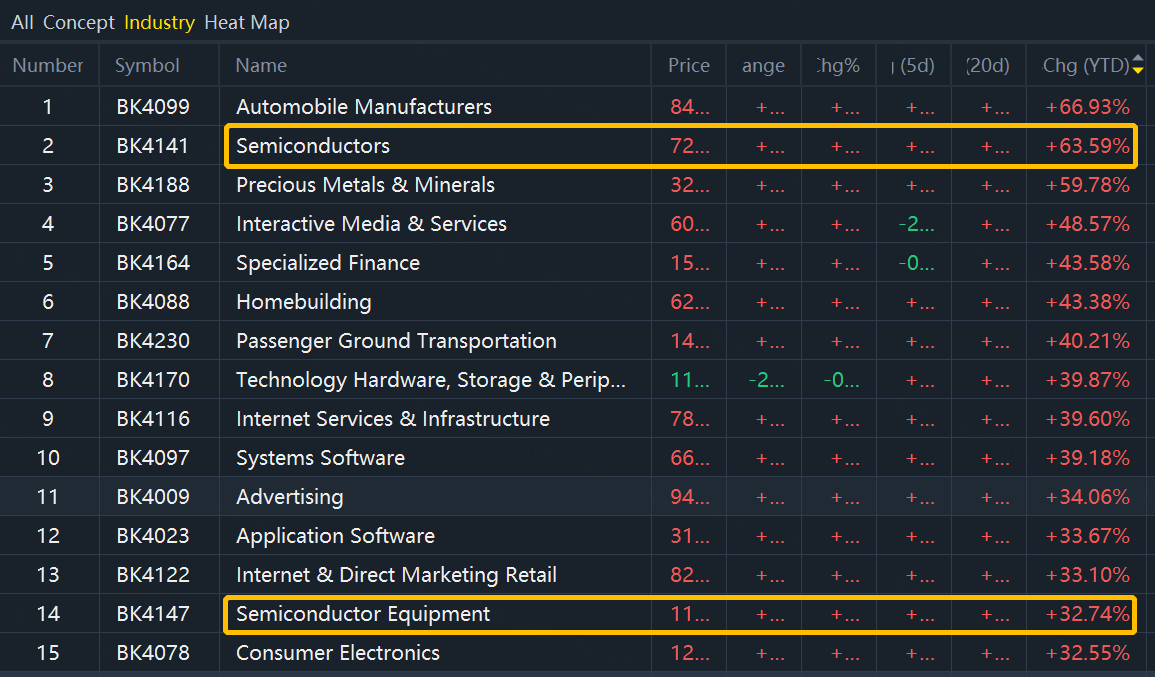The width and height of the screenshot is (1155, 677).
Task: Select the Industry tab
Action: (159, 22)
